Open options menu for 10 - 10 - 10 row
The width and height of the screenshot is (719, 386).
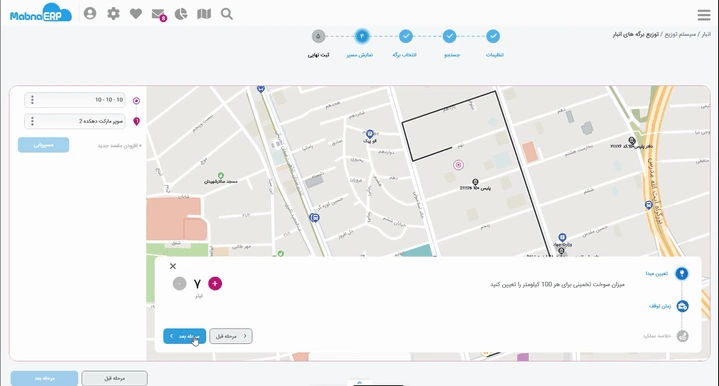pyautogui.click(x=32, y=99)
